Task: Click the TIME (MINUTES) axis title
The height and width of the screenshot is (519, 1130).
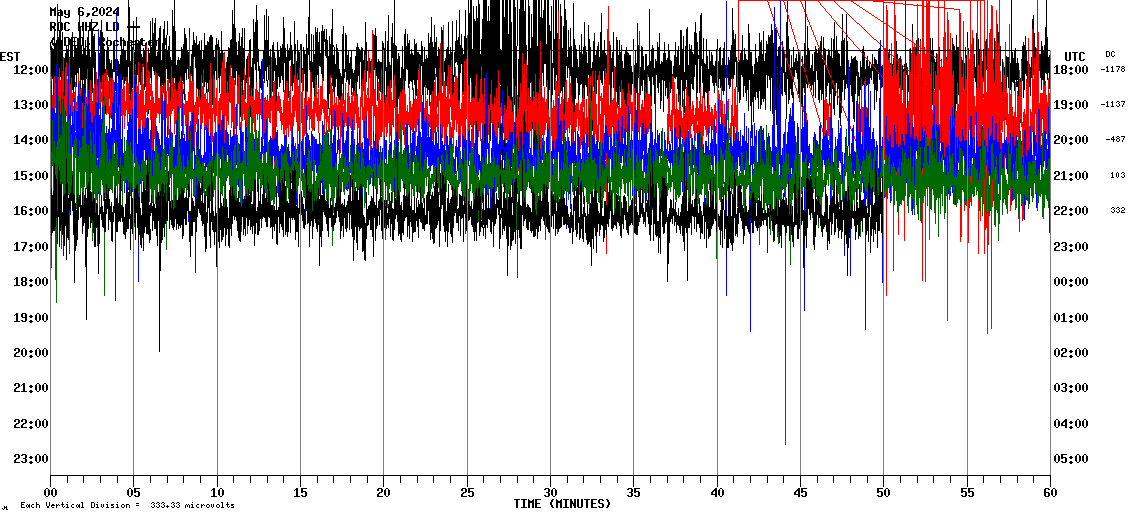Action: pyautogui.click(x=562, y=504)
